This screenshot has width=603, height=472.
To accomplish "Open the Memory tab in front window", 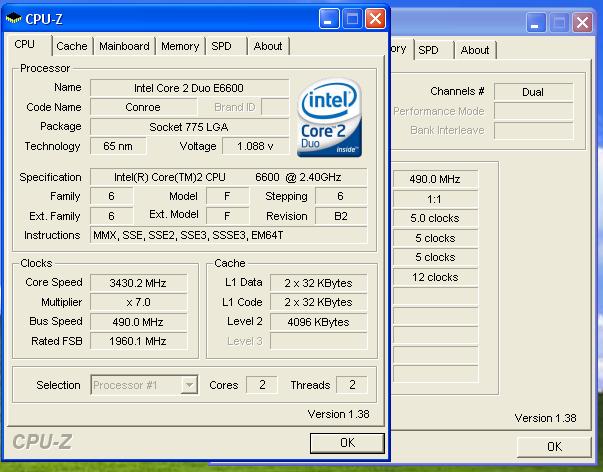I will (180, 46).
